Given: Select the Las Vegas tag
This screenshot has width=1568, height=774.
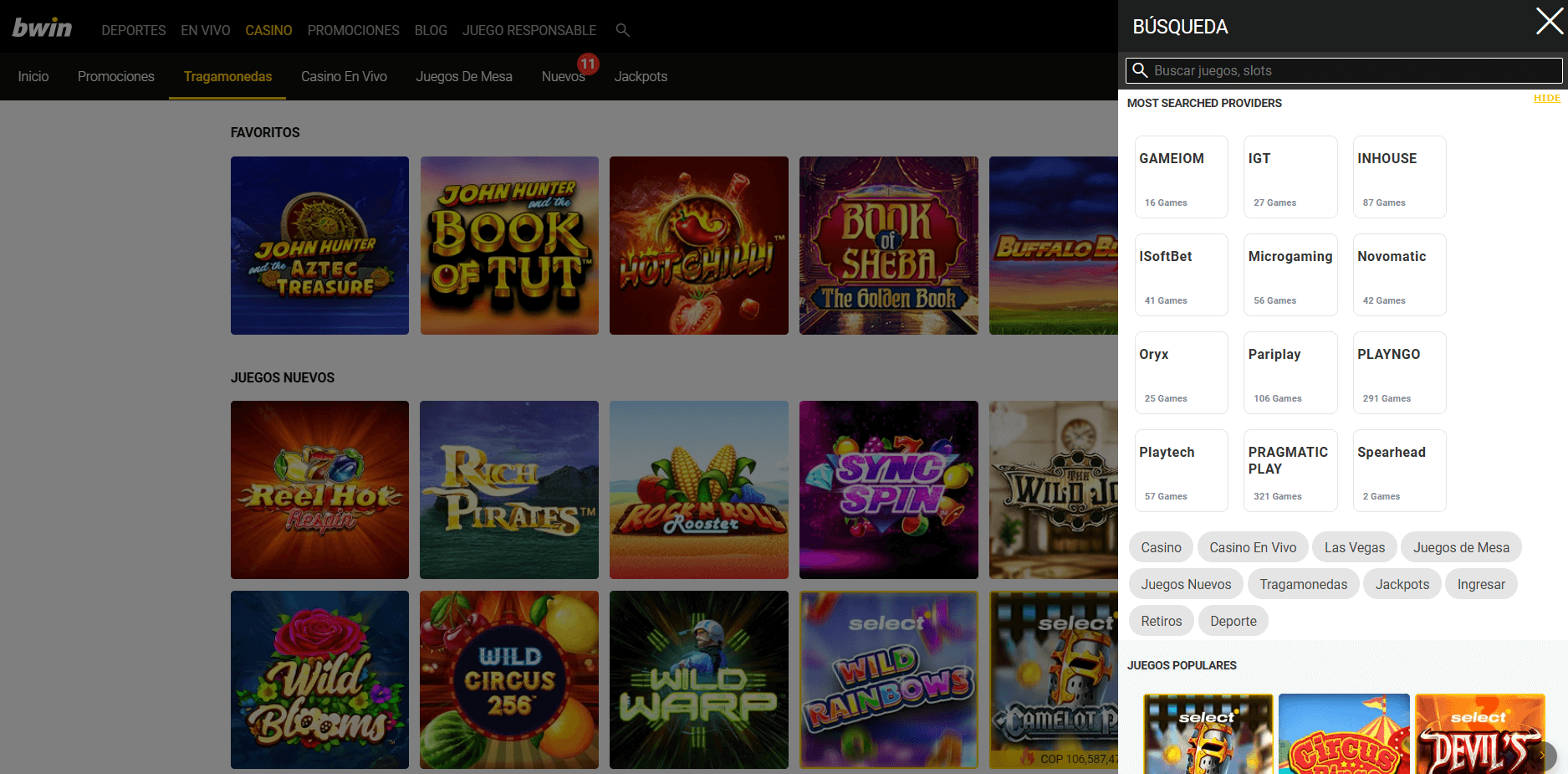Looking at the screenshot, I should pyautogui.click(x=1355, y=547).
